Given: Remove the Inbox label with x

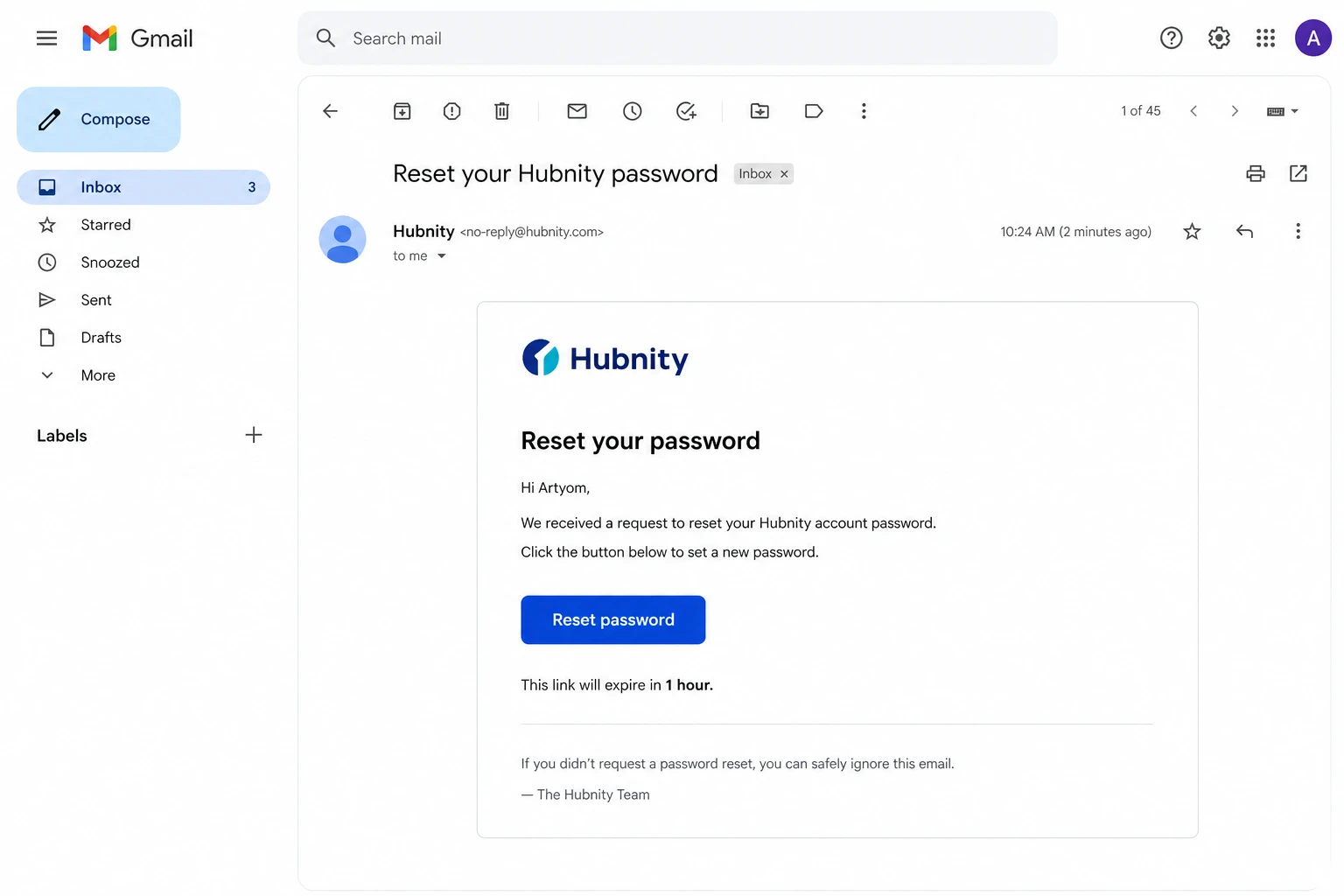Looking at the screenshot, I should tap(784, 174).
